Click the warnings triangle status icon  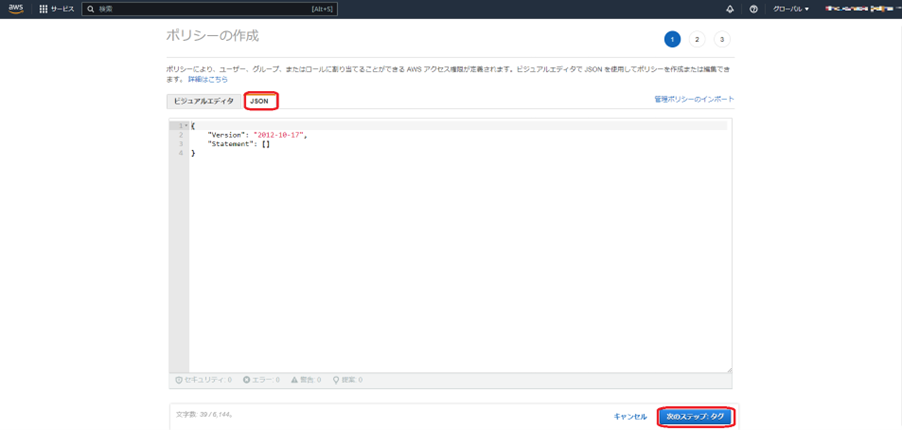(295, 380)
